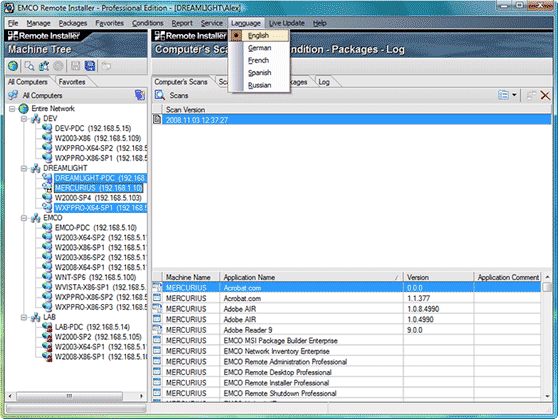The height and width of the screenshot is (419, 558).
Task: Click the Scans magnifier icon in Scans header
Action: coord(160,95)
